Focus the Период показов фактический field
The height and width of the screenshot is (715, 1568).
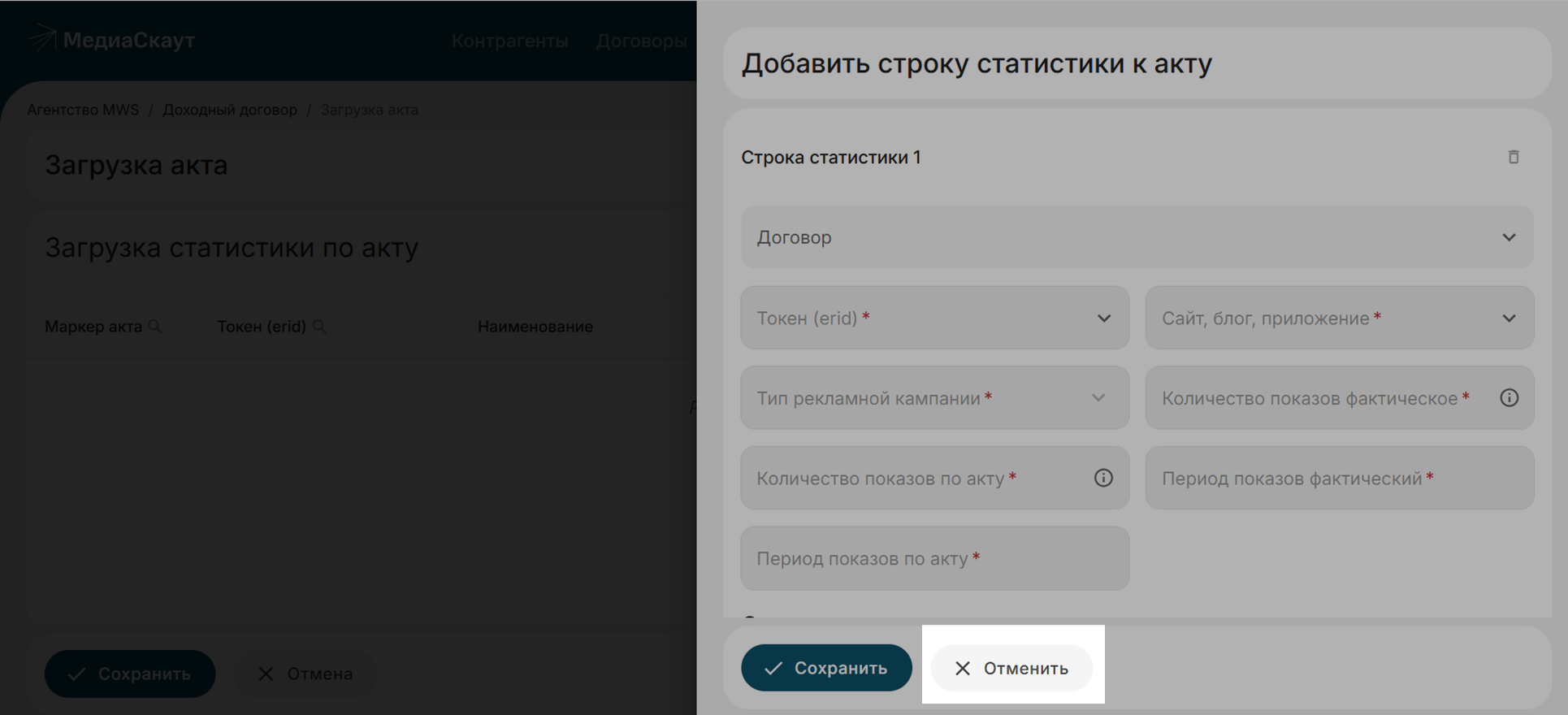click(1338, 478)
